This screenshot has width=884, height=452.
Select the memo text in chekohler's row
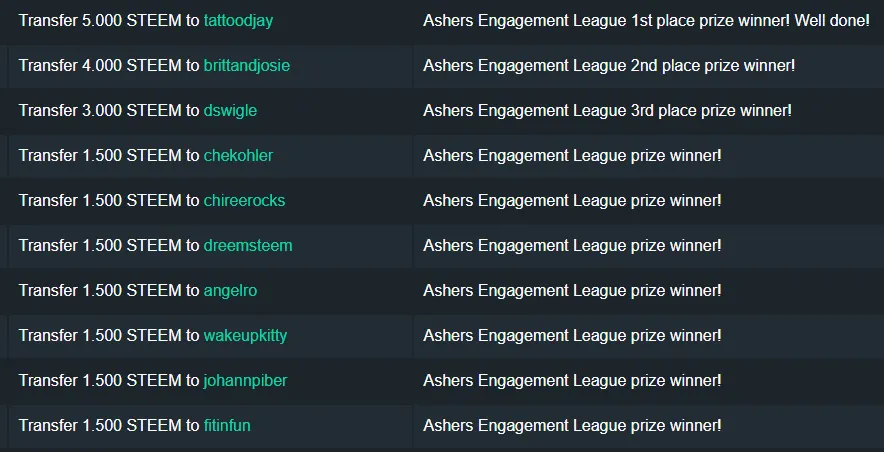pos(572,156)
